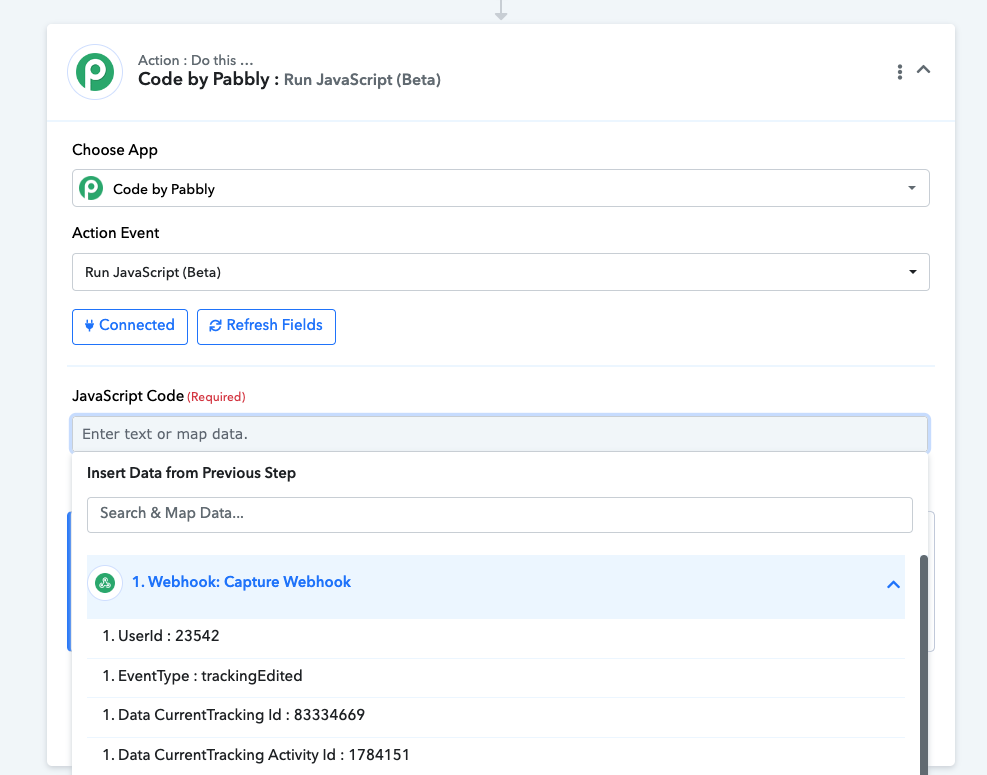987x775 pixels.
Task: Select Data CurrentTracking Activity Id : 1784151
Action: pos(495,755)
